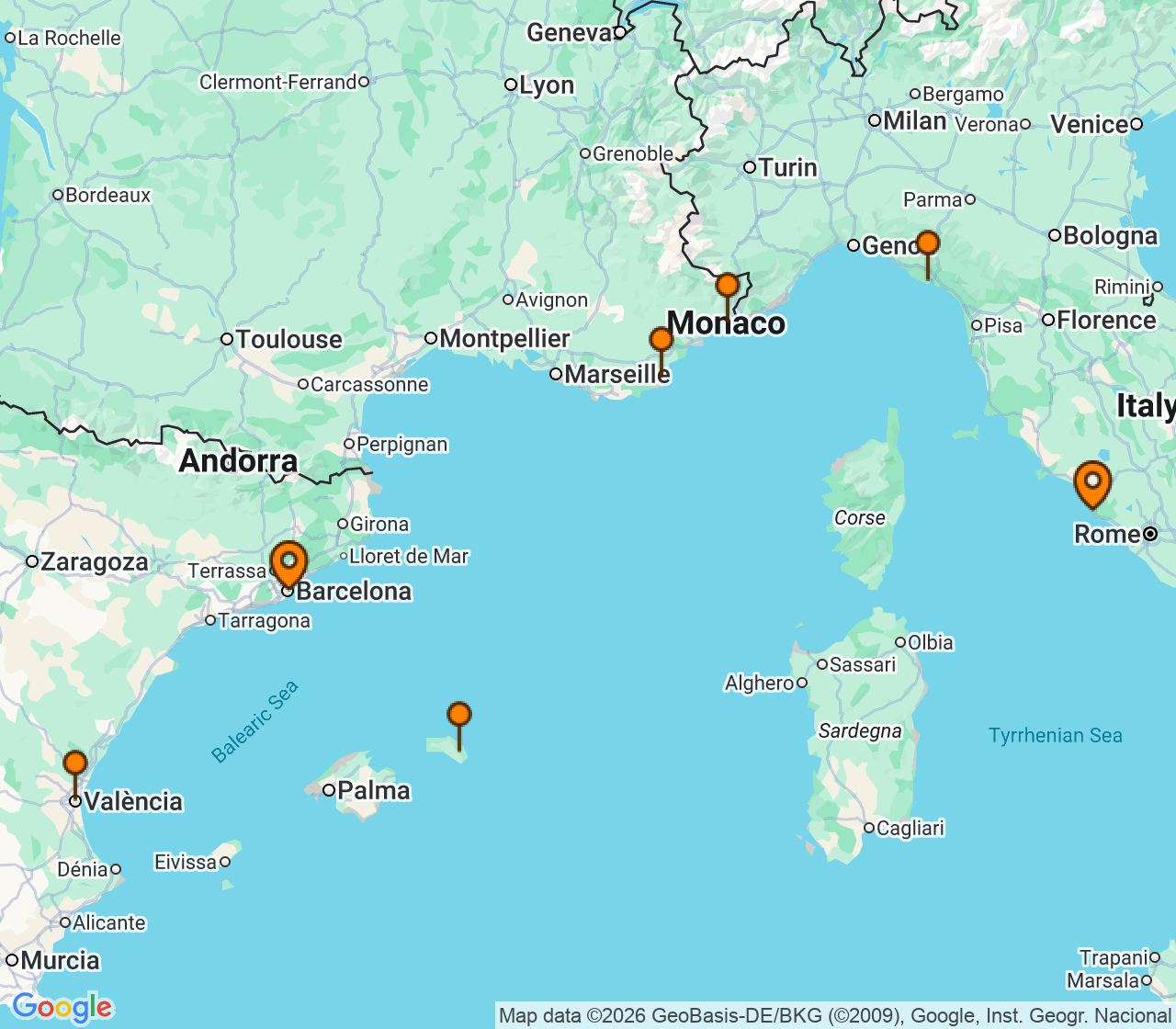Click the Perpignan city label
Viewport: 1176px width, 1029px height.
tap(402, 445)
